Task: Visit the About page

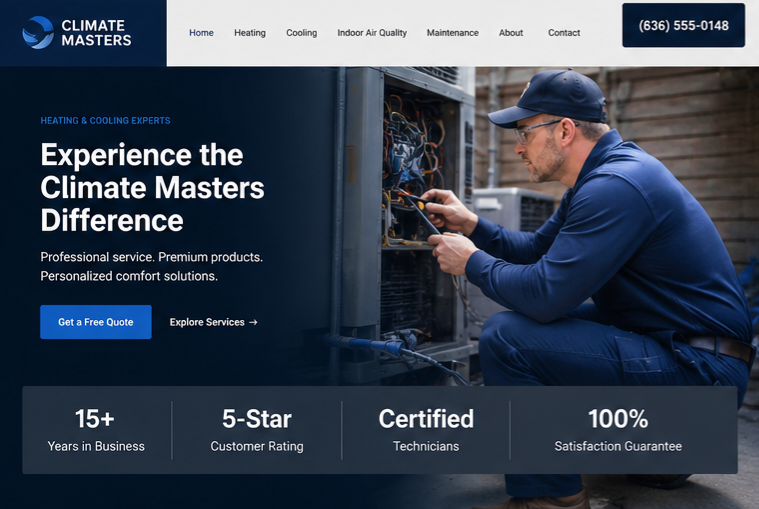Action: tap(511, 32)
